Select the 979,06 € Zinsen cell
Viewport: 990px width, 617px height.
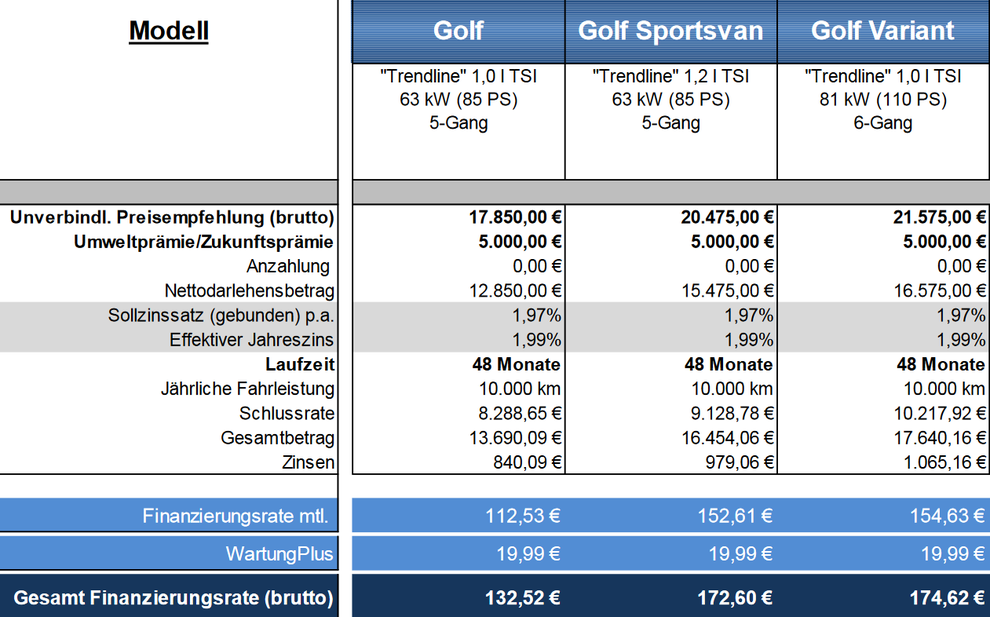coord(739,462)
